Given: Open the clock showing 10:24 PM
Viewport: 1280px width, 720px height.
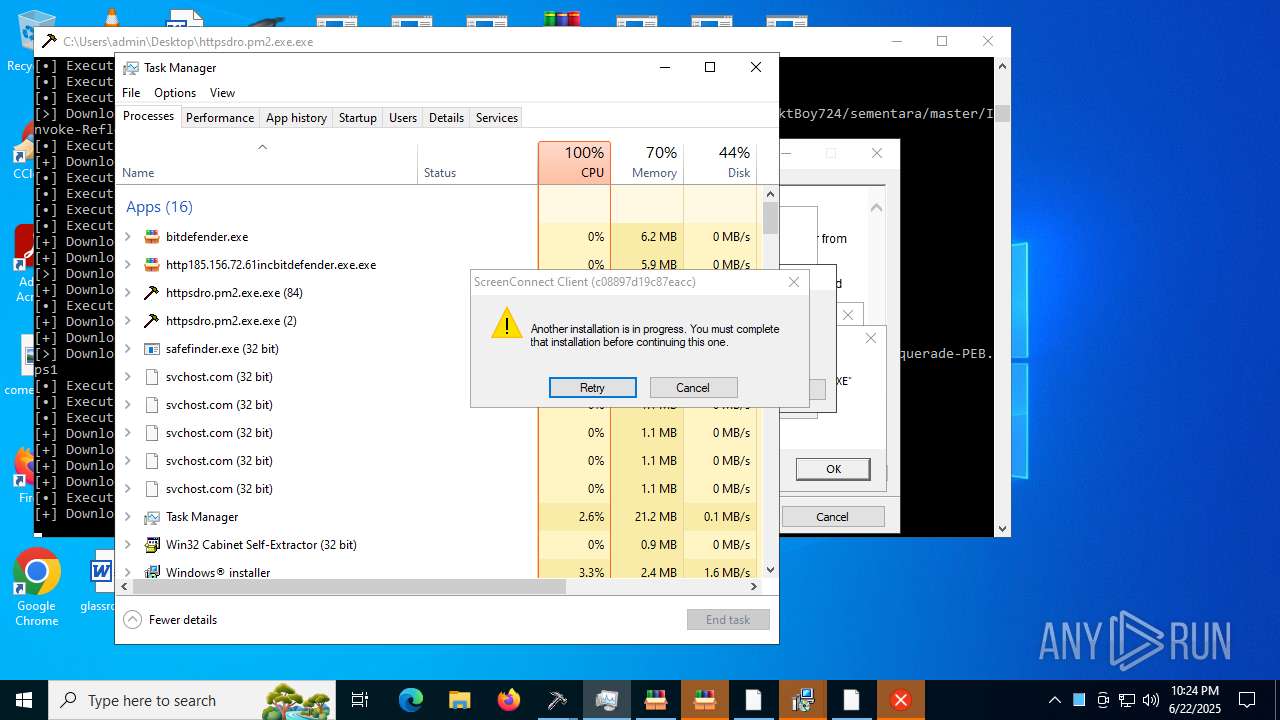Looking at the screenshot, I should pos(1194,700).
